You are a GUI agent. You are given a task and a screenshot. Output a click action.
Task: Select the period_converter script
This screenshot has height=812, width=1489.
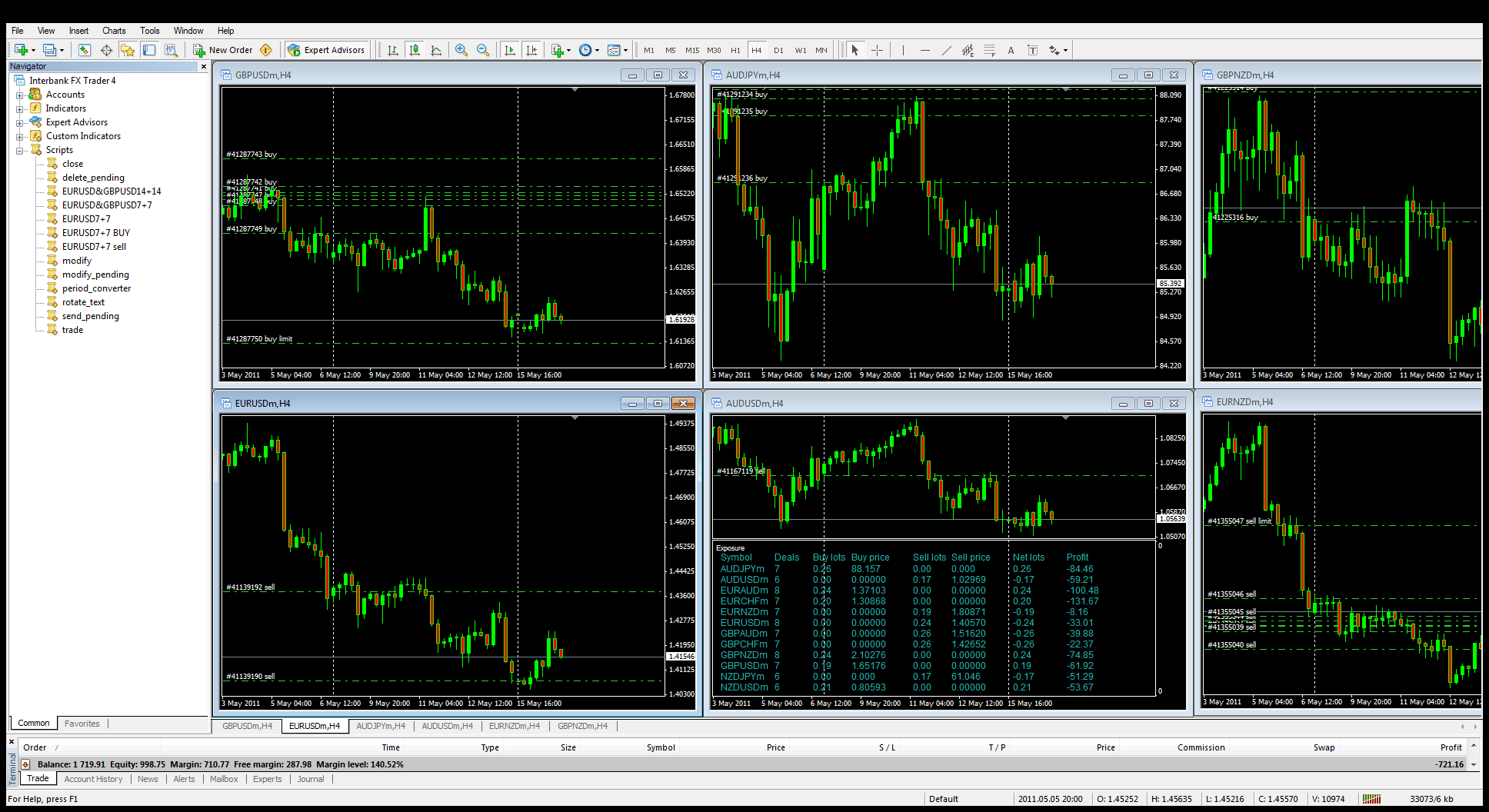pos(96,288)
